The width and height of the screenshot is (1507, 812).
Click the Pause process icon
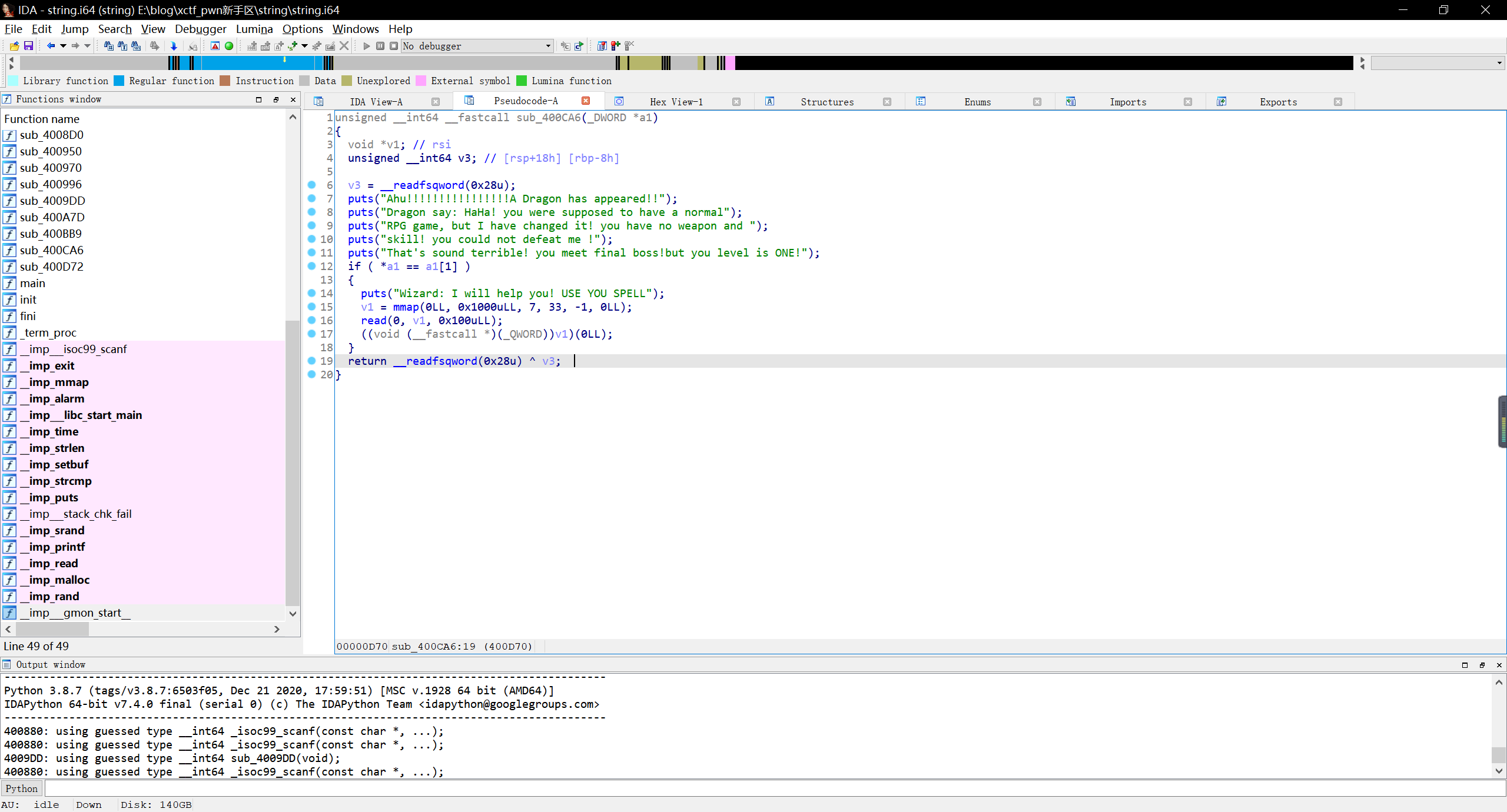[x=380, y=46]
